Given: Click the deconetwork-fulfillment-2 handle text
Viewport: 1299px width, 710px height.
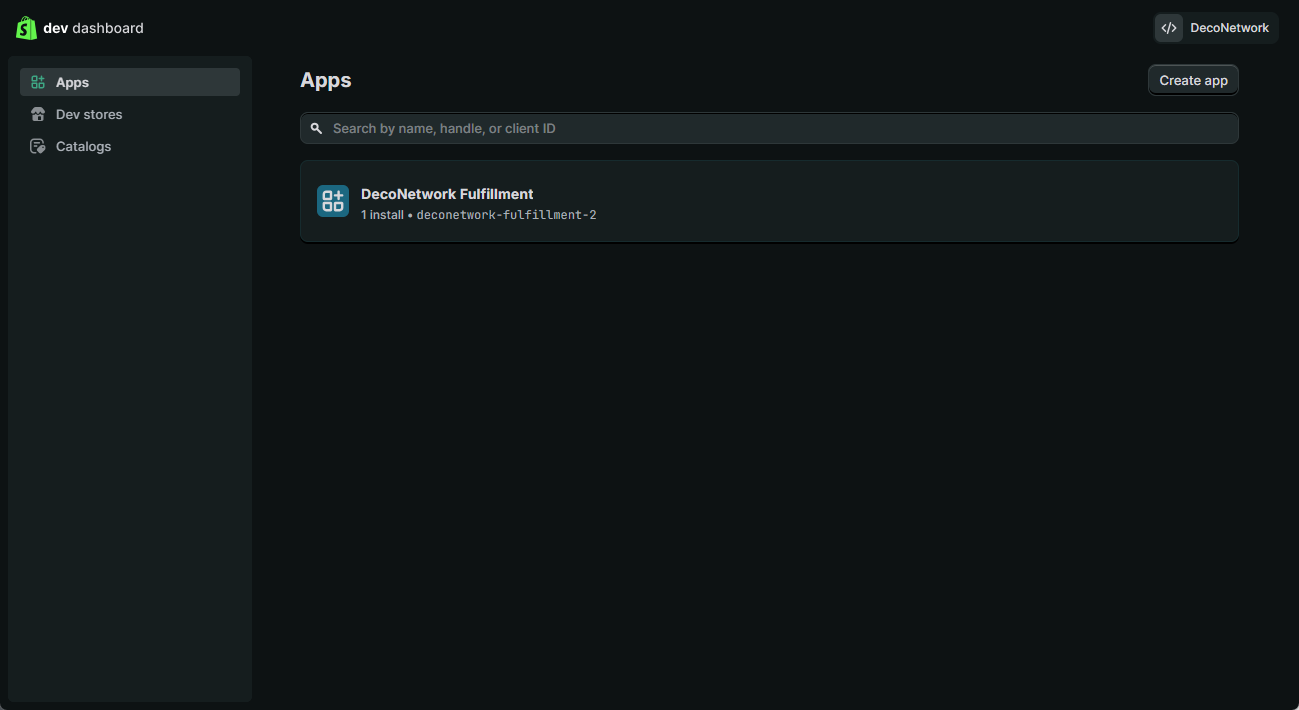Looking at the screenshot, I should pos(506,215).
